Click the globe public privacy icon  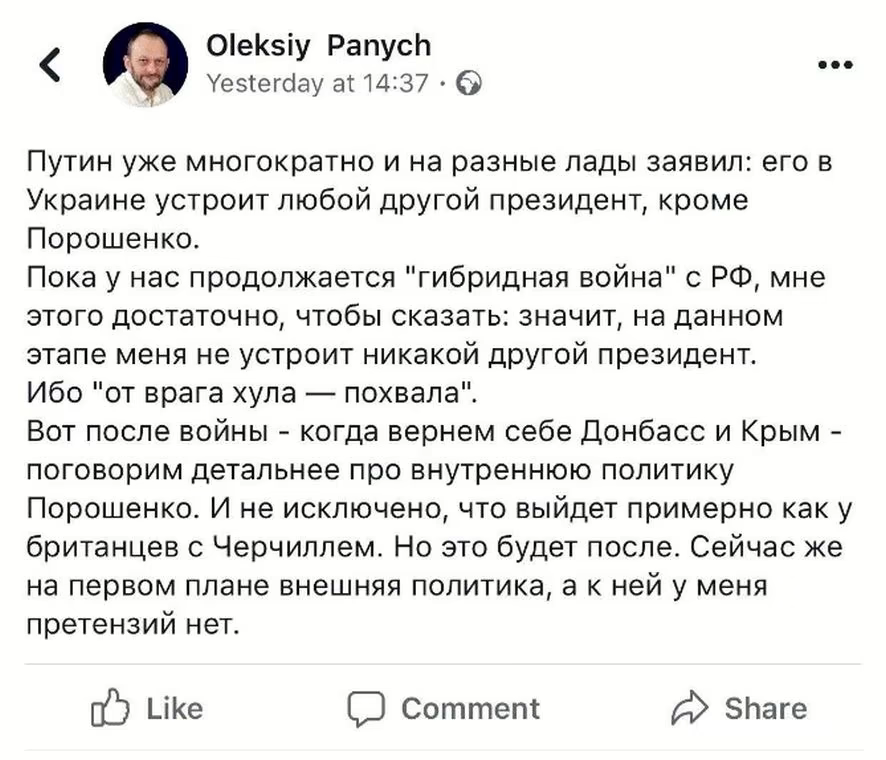(468, 85)
